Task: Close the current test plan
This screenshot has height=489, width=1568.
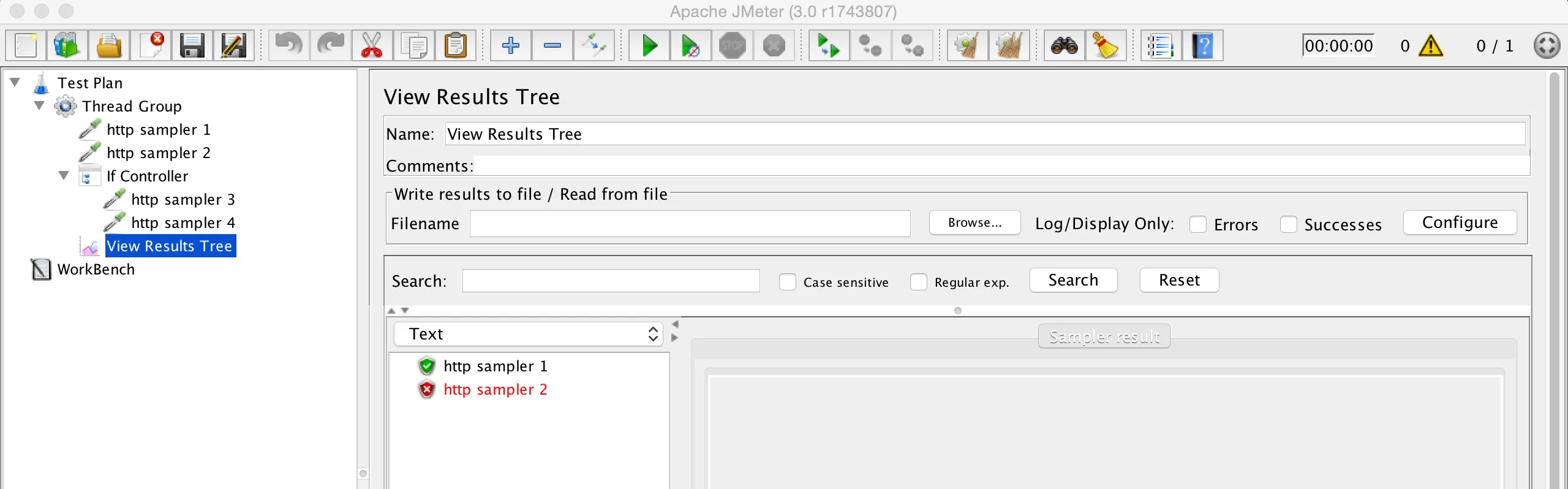Action: 151,45
